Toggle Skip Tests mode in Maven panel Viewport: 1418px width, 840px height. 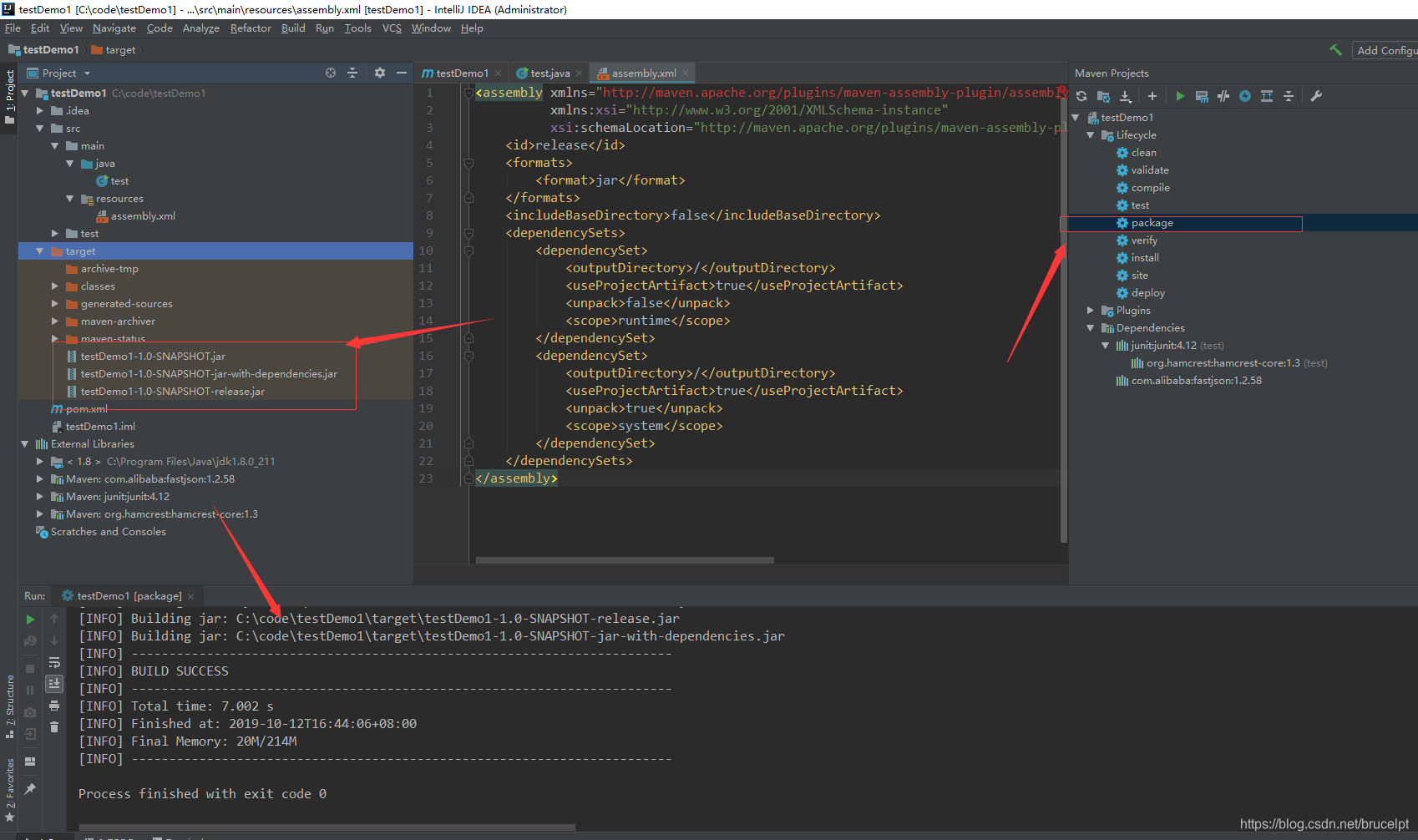[x=1245, y=96]
